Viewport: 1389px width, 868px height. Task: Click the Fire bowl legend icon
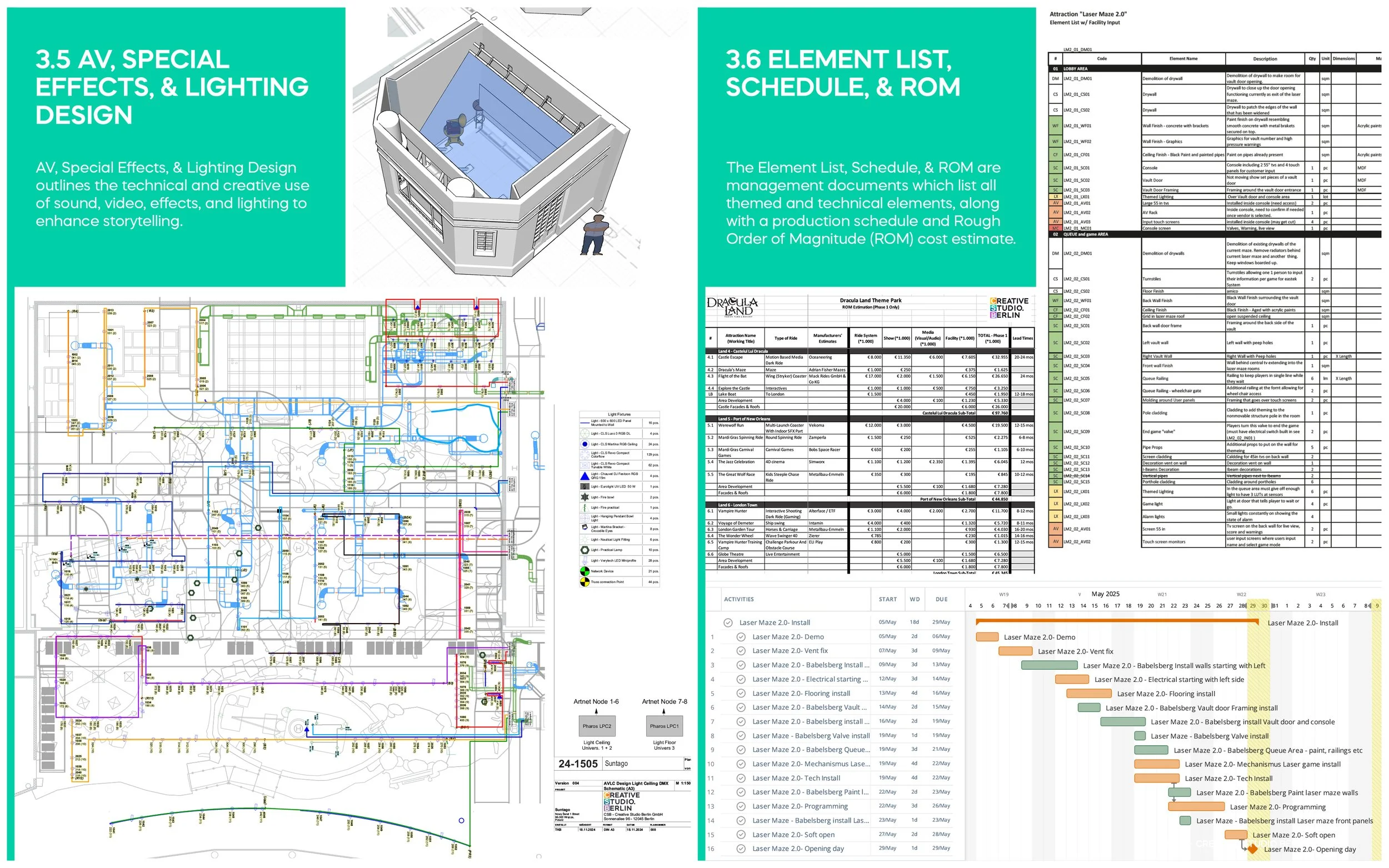[x=584, y=497]
